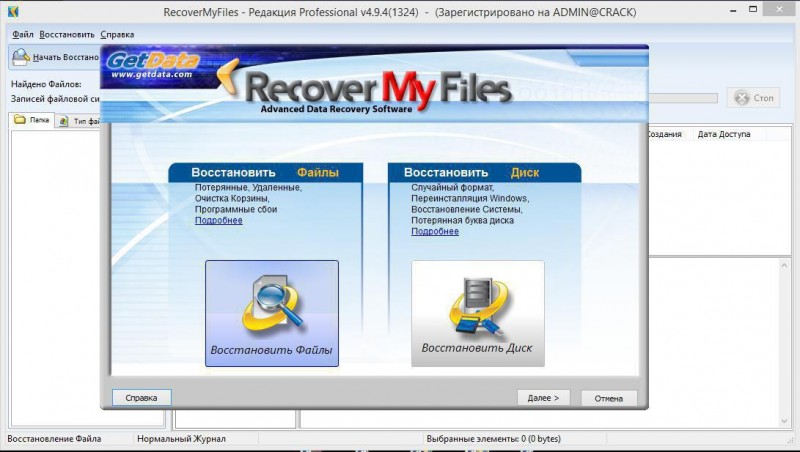Click the scan progress bar
Image resolution: width=800 pixels, height=452 pixels.
point(683,98)
